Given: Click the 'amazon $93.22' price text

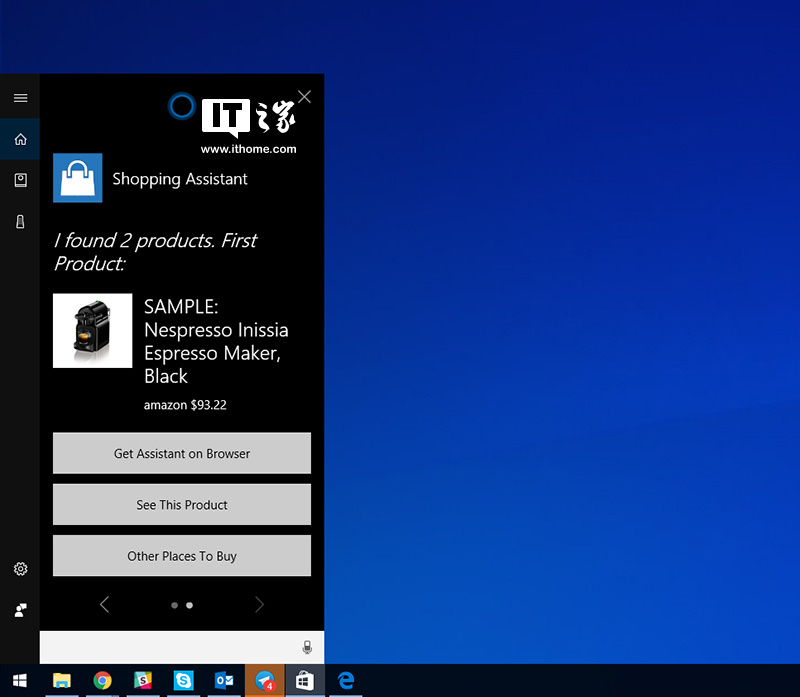Looking at the screenshot, I should tap(185, 405).
